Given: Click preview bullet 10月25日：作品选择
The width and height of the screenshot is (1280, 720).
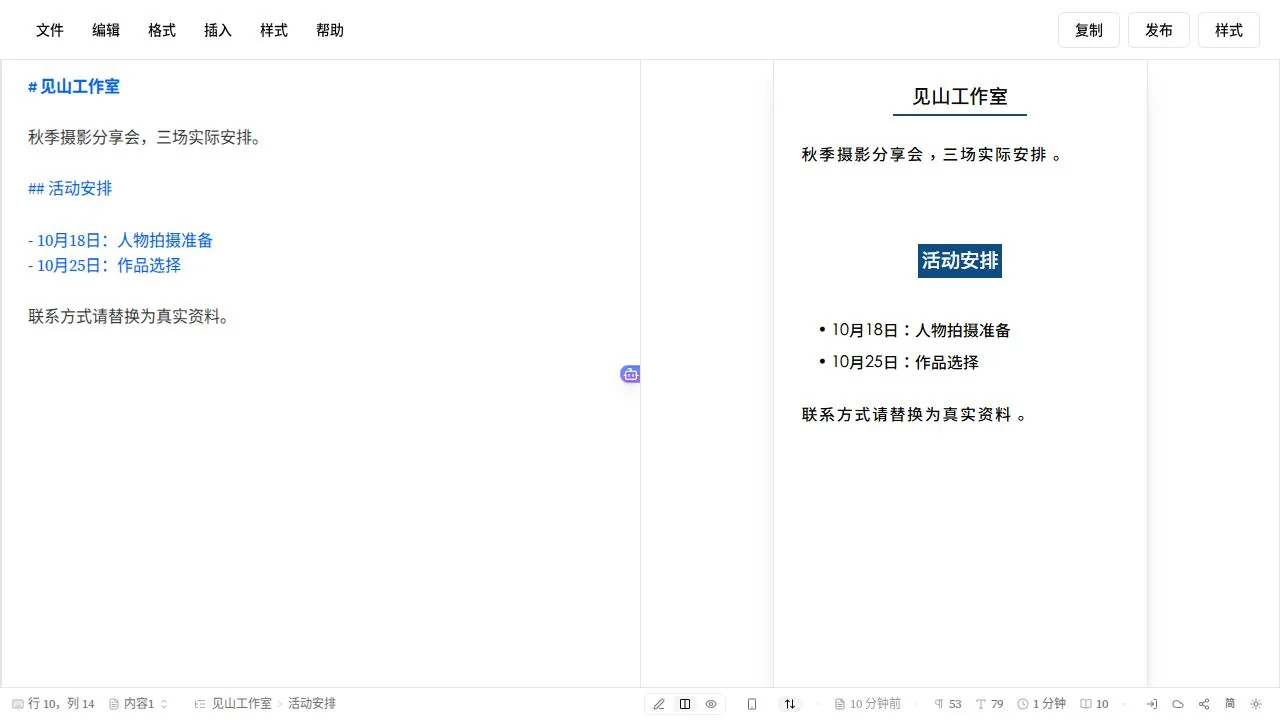Looking at the screenshot, I should pos(905,362).
